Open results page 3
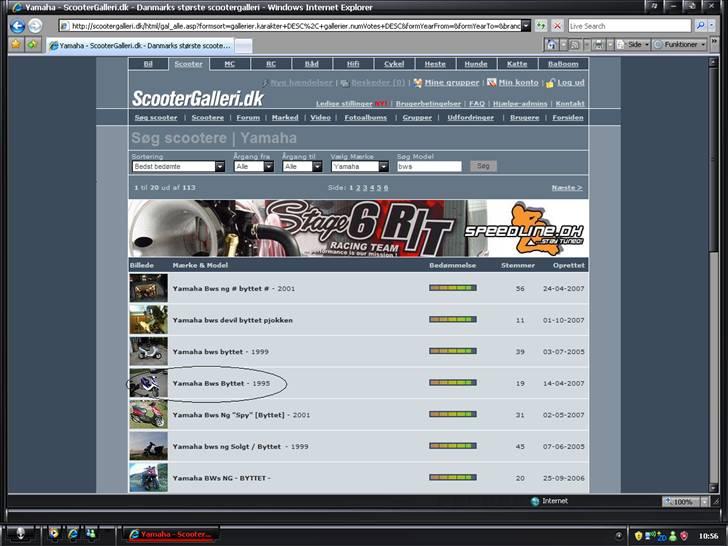 [x=365, y=188]
